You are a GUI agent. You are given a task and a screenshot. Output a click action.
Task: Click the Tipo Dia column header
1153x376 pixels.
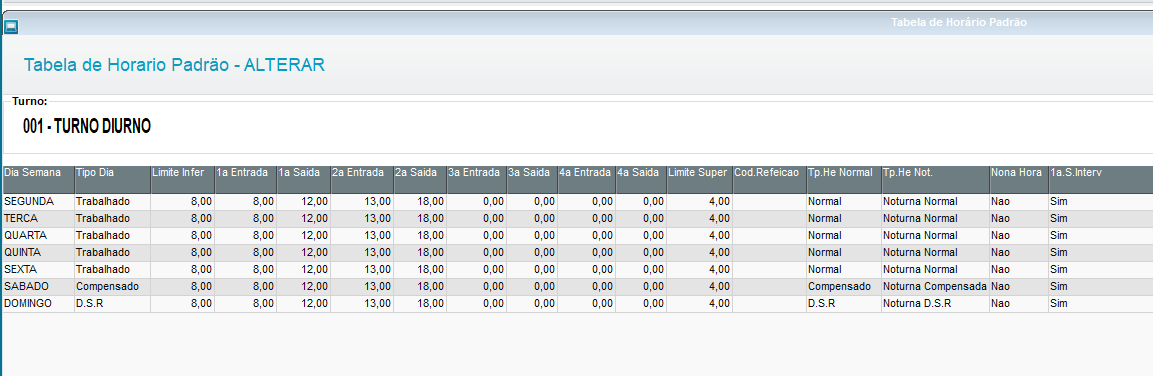[113, 180]
